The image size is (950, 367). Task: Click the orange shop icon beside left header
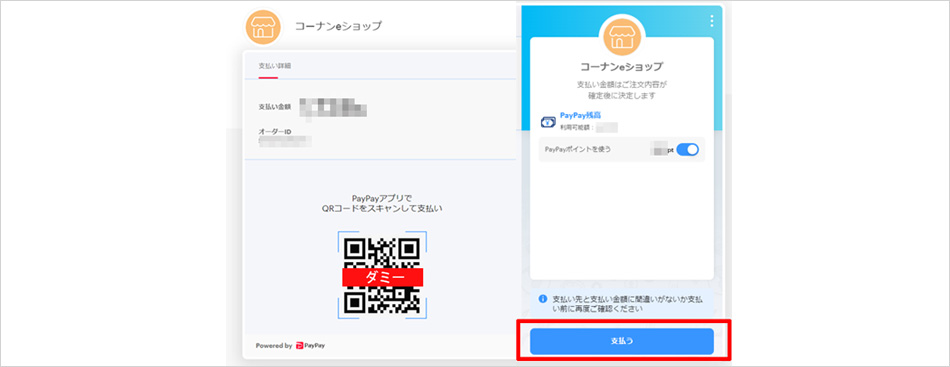click(x=263, y=28)
